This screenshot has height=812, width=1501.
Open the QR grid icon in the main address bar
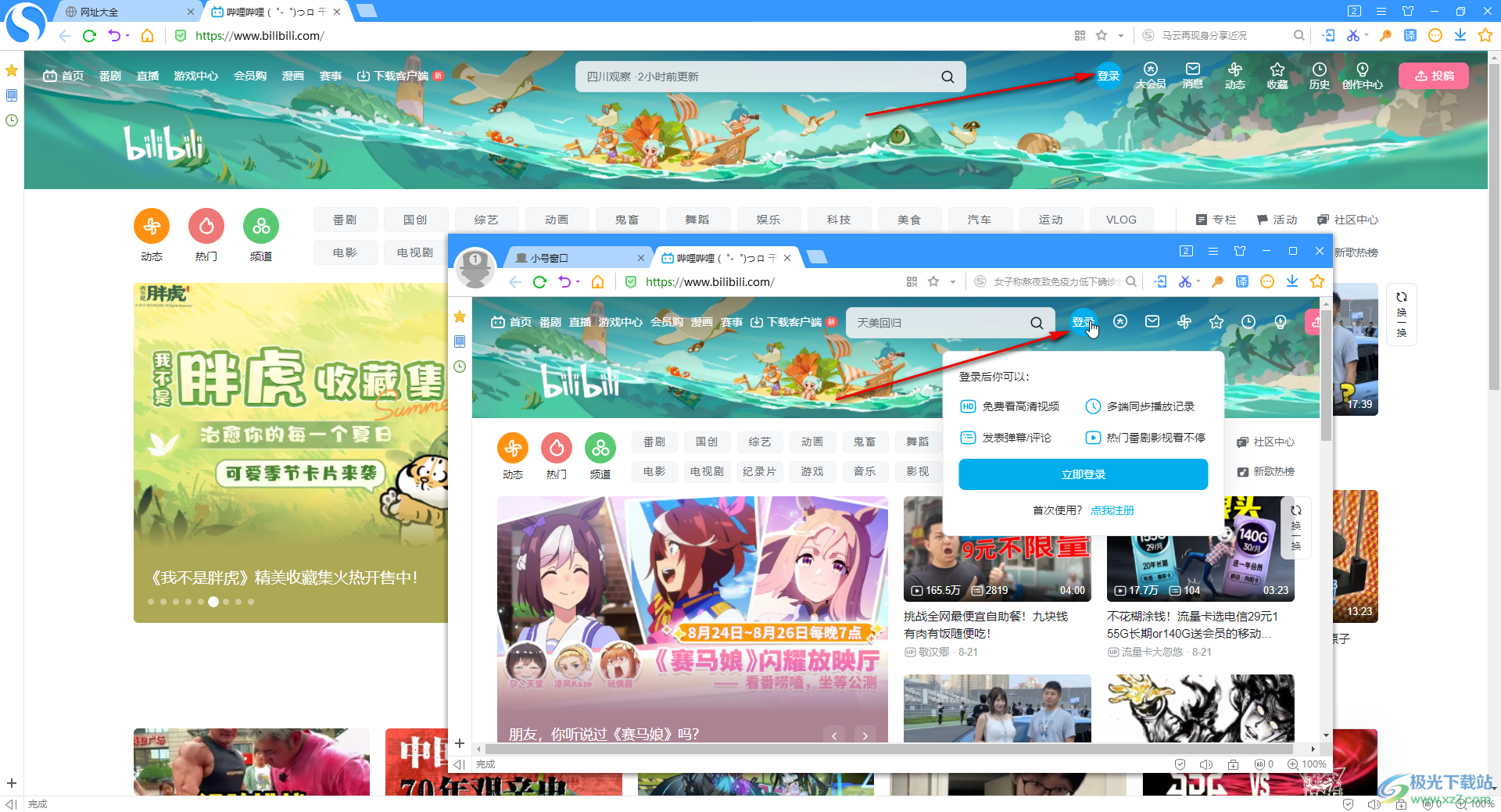(1080, 35)
